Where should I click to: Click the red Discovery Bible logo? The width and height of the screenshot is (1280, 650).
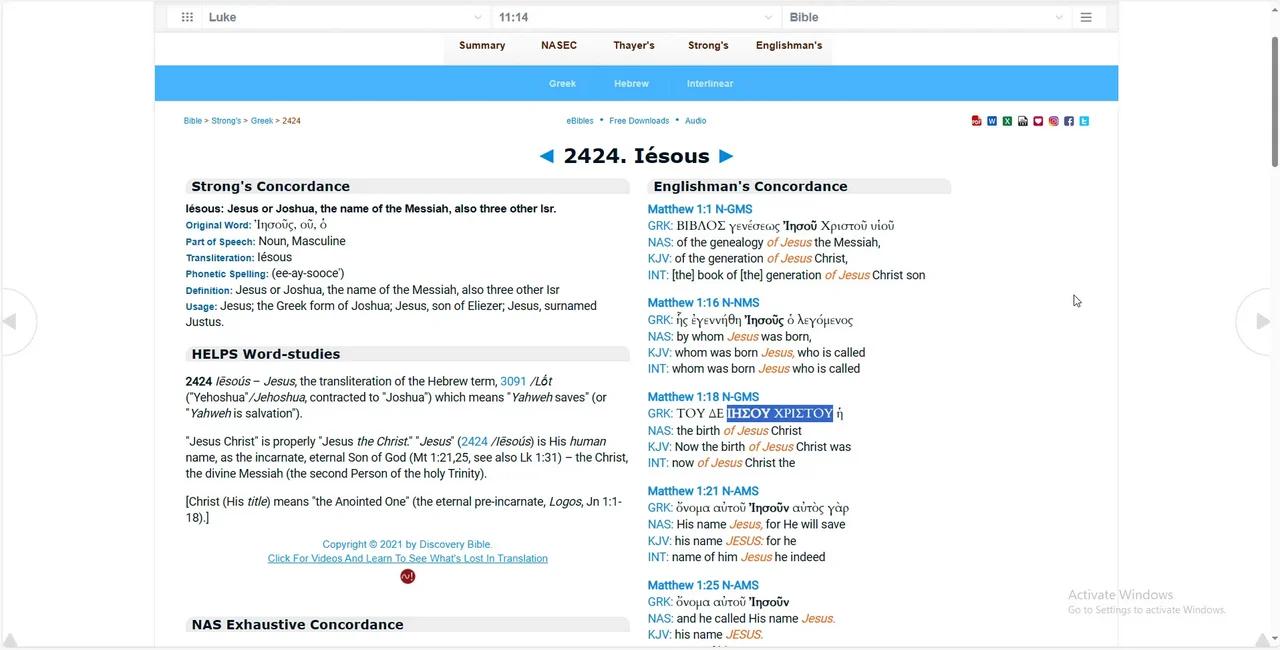pos(407,576)
